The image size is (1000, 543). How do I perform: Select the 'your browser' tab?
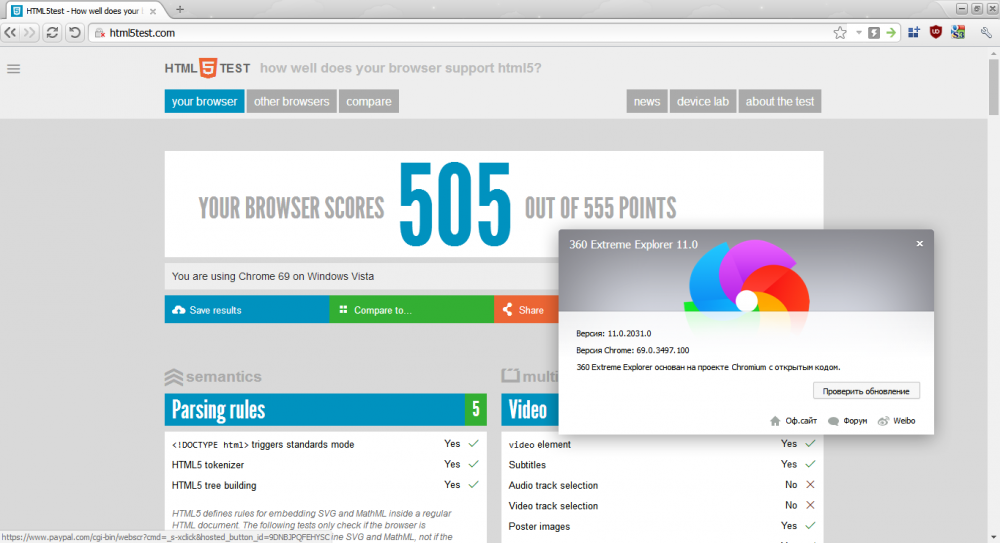pos(204,101)
